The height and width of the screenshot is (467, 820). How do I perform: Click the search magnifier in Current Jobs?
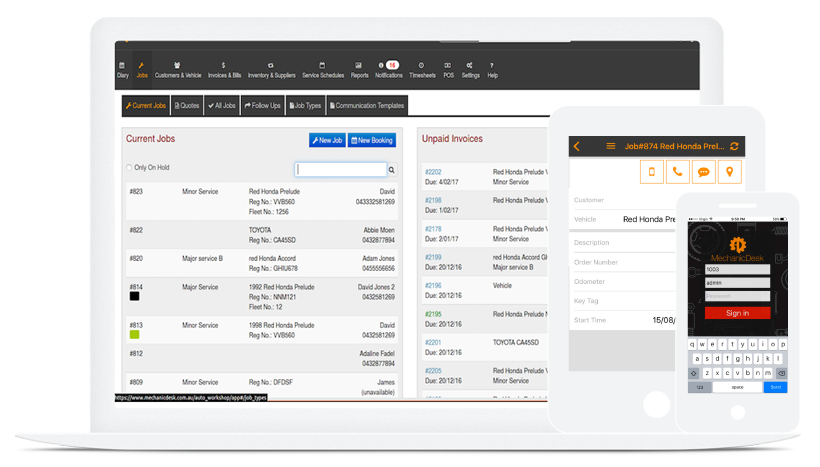[392, 170]
